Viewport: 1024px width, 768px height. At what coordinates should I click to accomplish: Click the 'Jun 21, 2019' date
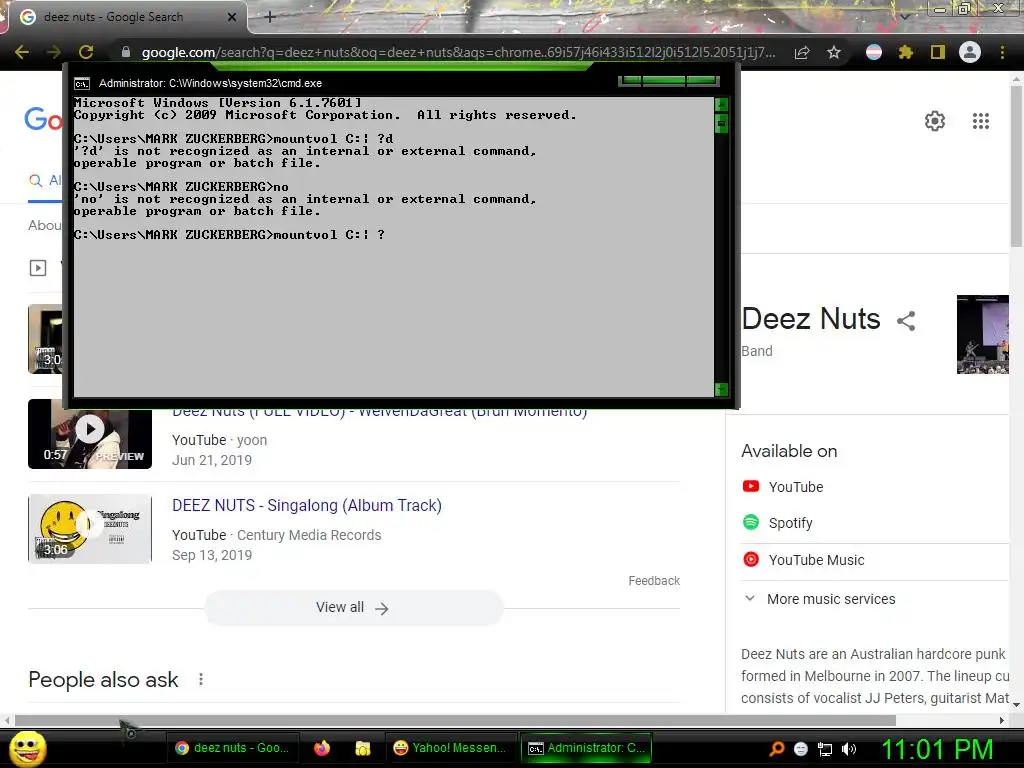click(x=212, y=460)
